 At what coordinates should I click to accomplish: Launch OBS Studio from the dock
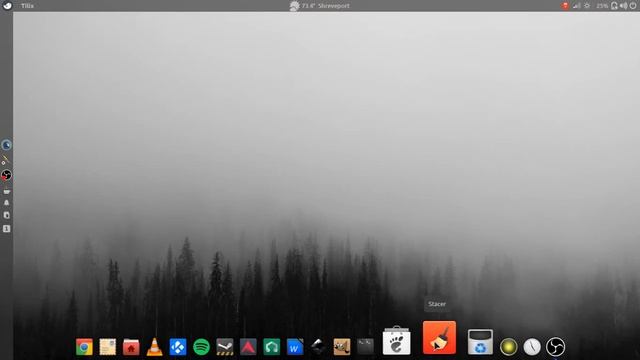(x=556, y=347)
